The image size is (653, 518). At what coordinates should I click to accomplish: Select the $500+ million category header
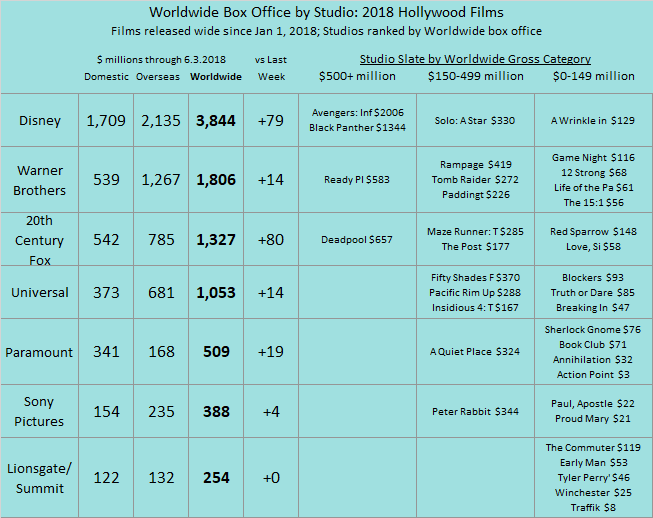pos(357,76)
